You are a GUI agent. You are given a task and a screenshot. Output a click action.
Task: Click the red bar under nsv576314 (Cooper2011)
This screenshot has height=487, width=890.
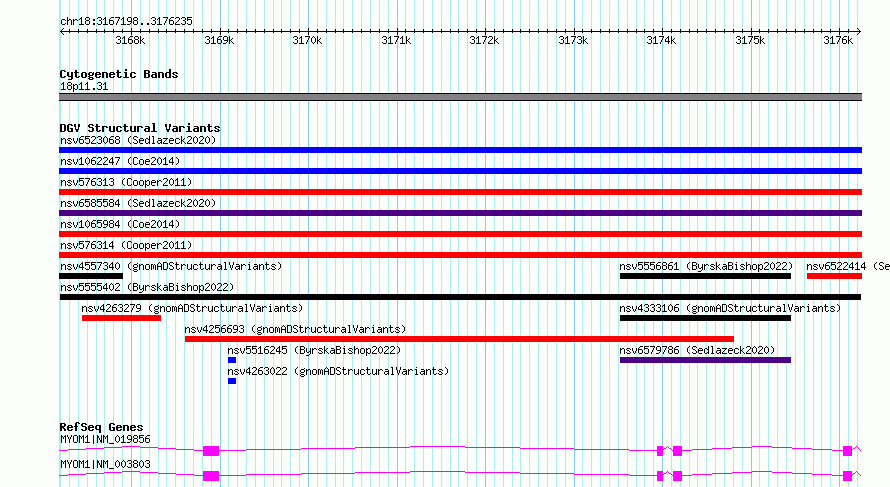[460, 255]
